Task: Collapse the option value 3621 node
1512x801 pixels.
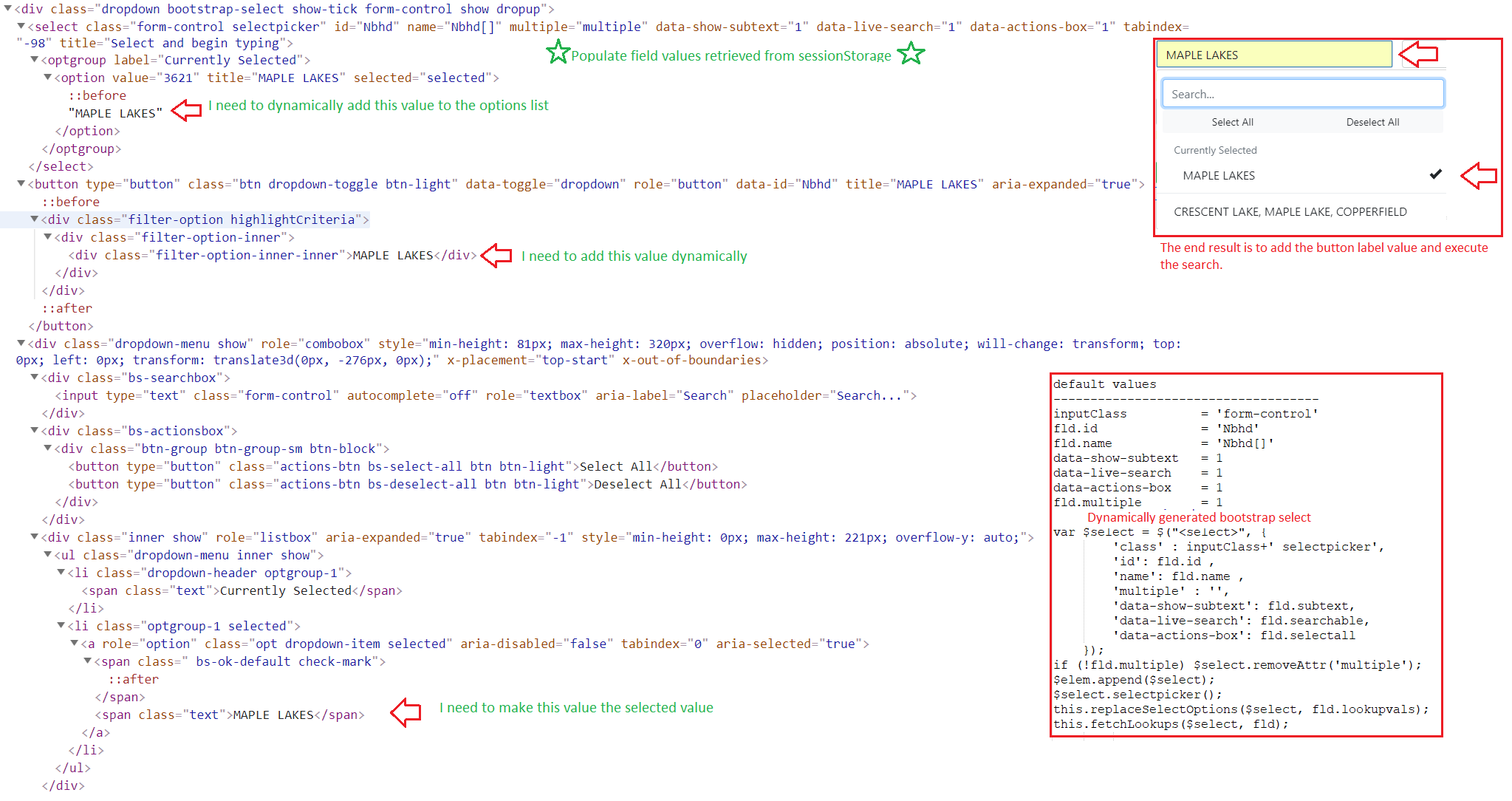Action: pyautogui.click(x=47, y=78)
